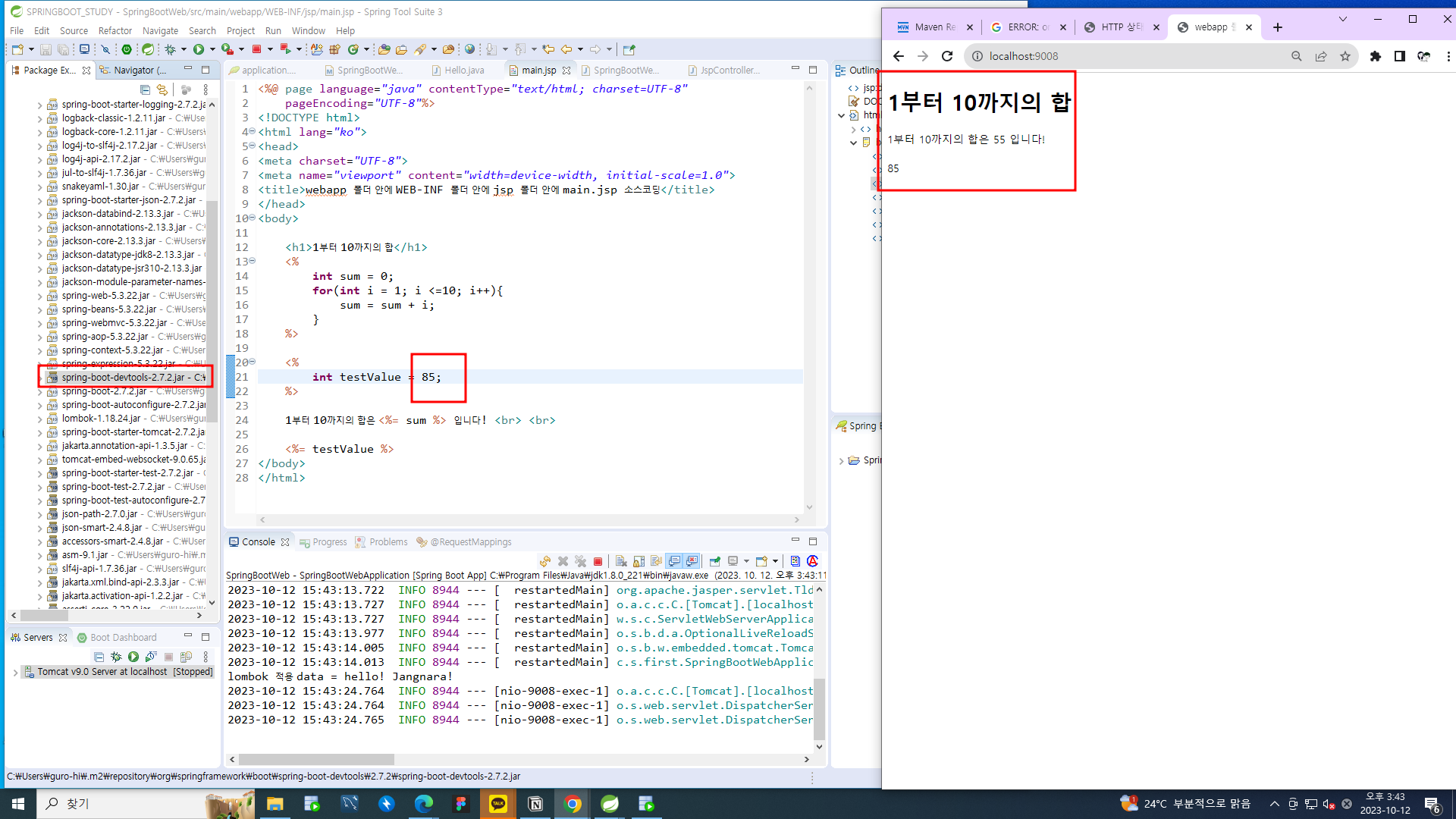Image resolution: width=1456 pixels, height=819 pixels.
Task: Switch to the Problems tab
Action: pos(388,542)
